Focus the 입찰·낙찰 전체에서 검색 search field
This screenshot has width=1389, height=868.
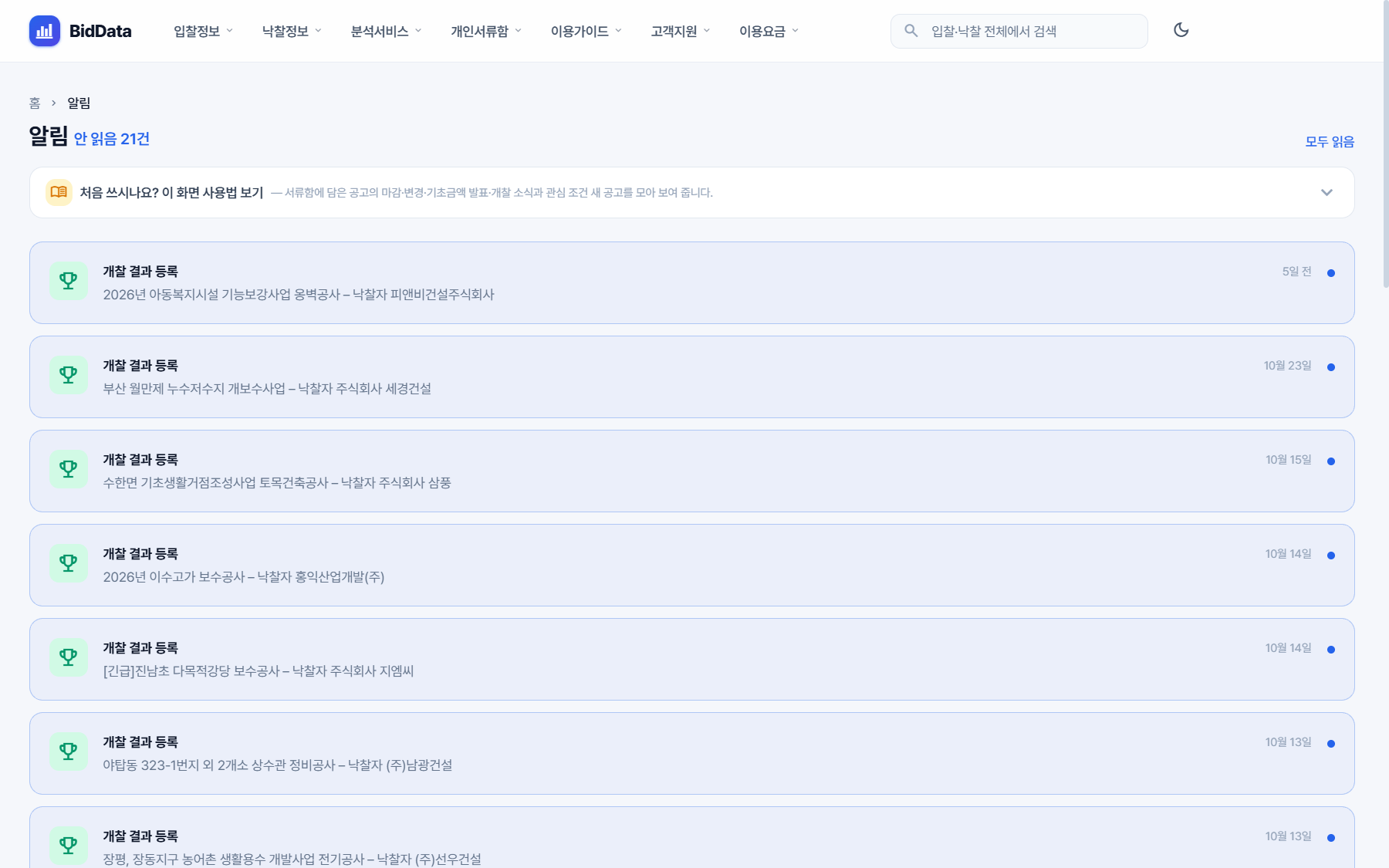tap(1019, 31)
